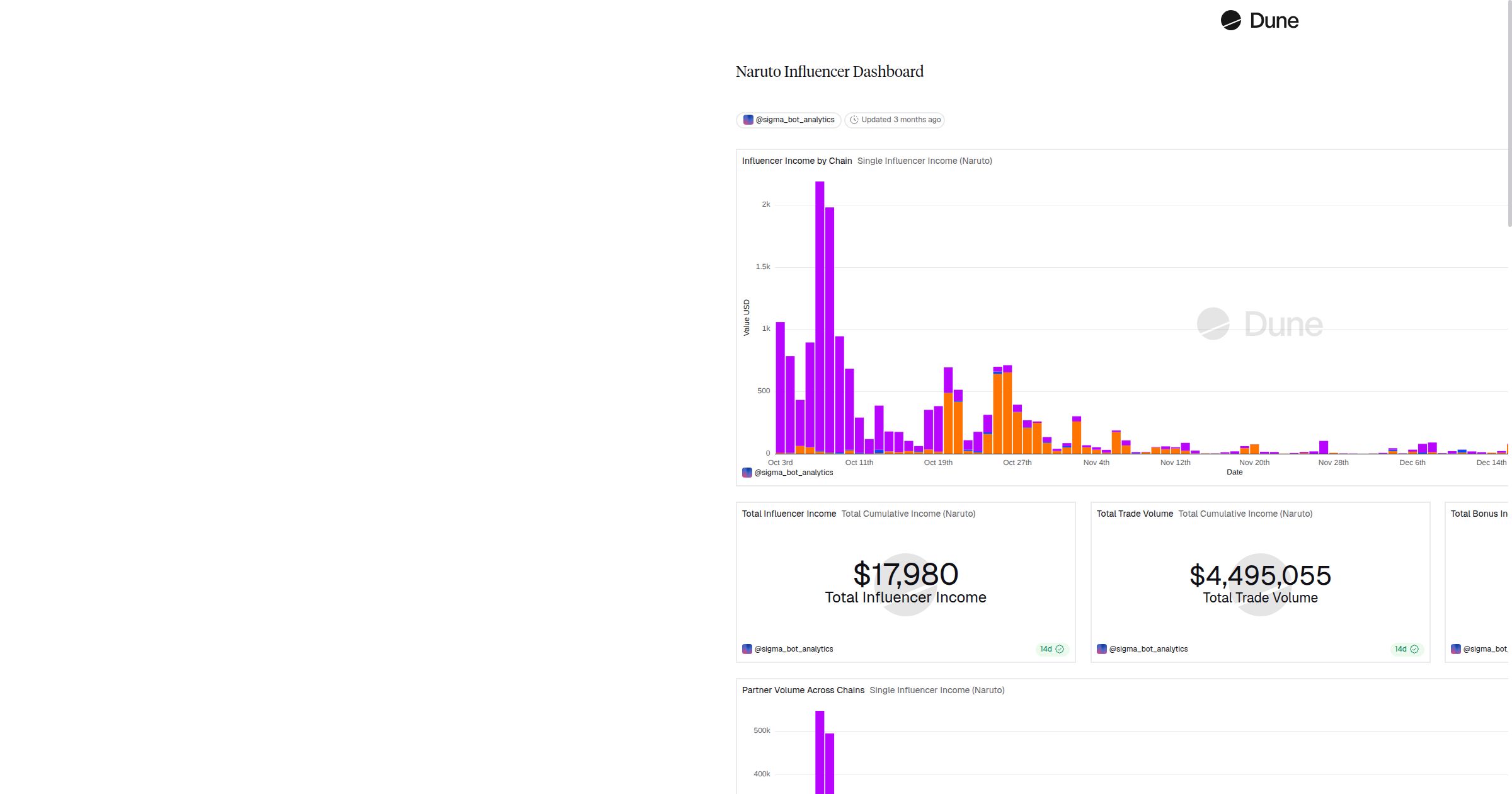Click the avatar icon below the Influencer Income chart
The image size is (1512, 794).
point(747,472)
